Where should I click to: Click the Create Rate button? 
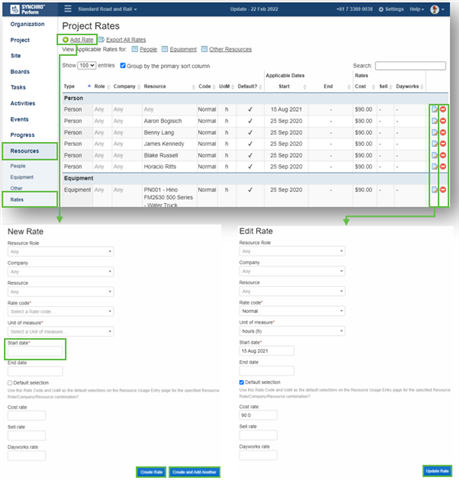151,472
